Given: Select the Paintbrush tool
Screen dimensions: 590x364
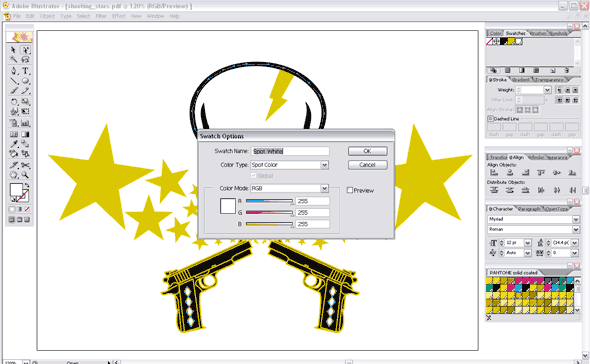Looking at the screenshot, I should (14, 91).
